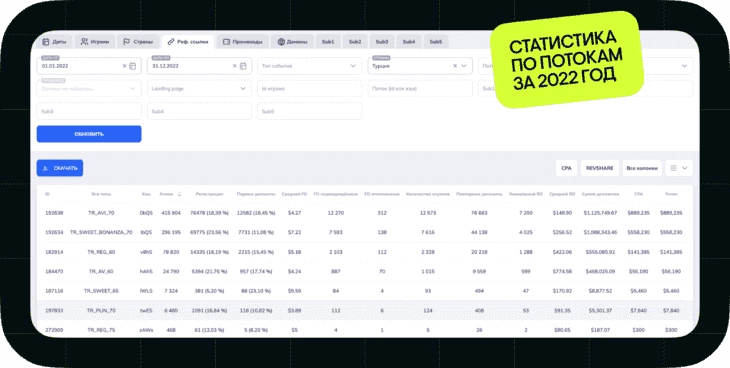
Task: Select stream ID 184470
Action: click(54, 271)
